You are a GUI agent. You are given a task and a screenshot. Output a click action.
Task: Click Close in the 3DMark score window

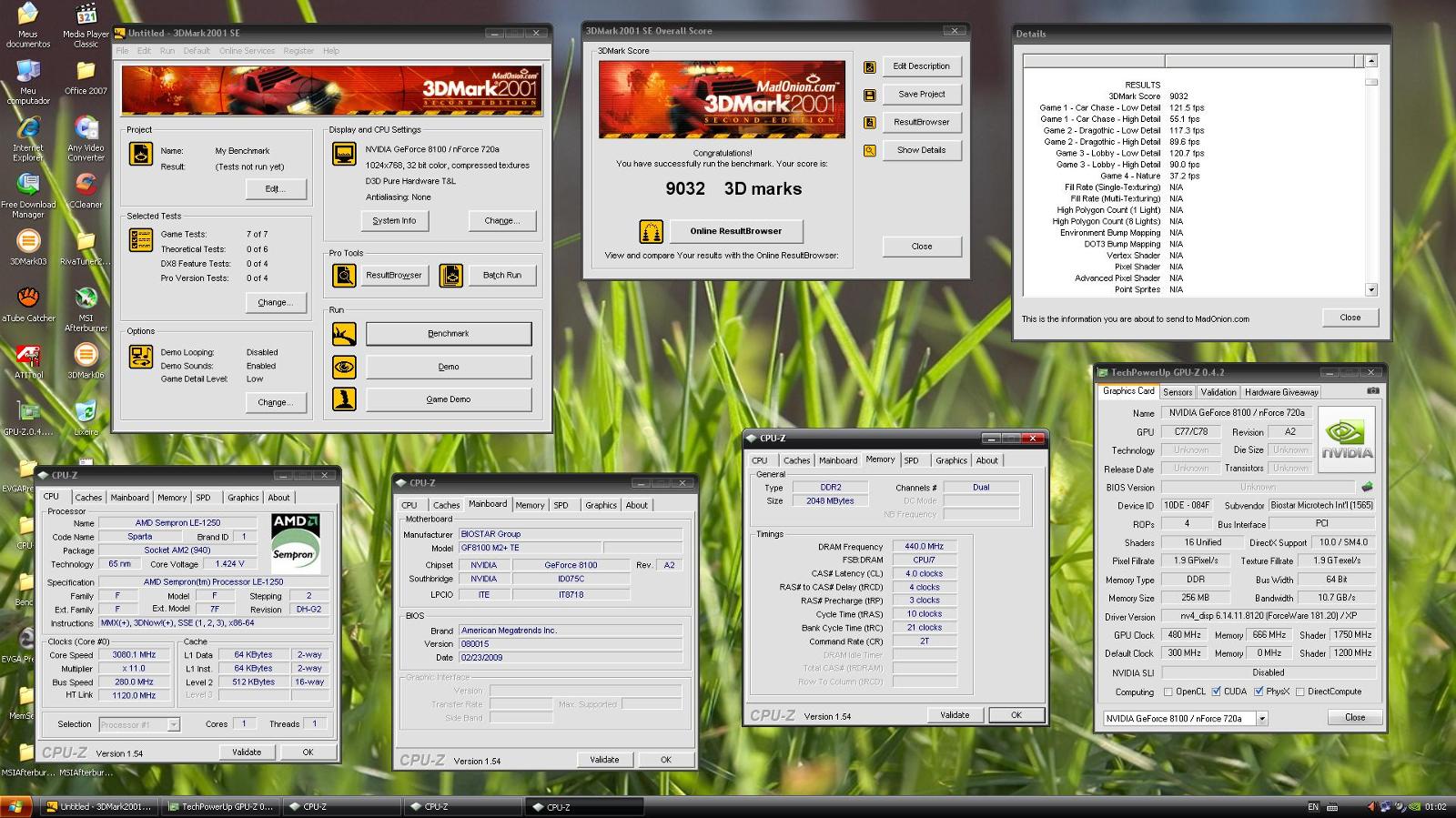[922, 247]
